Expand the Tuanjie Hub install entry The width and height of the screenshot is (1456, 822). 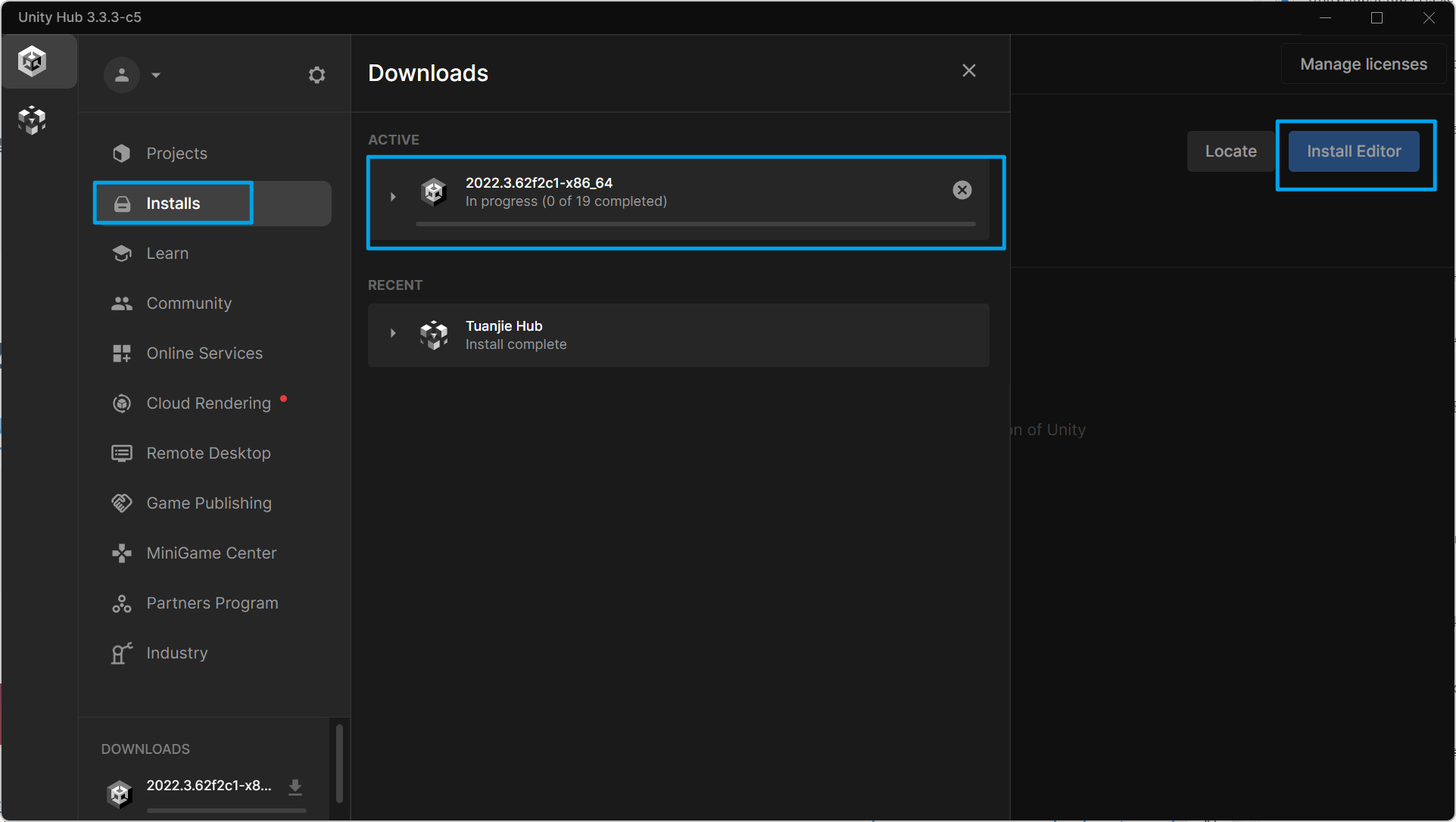point(392,333)
